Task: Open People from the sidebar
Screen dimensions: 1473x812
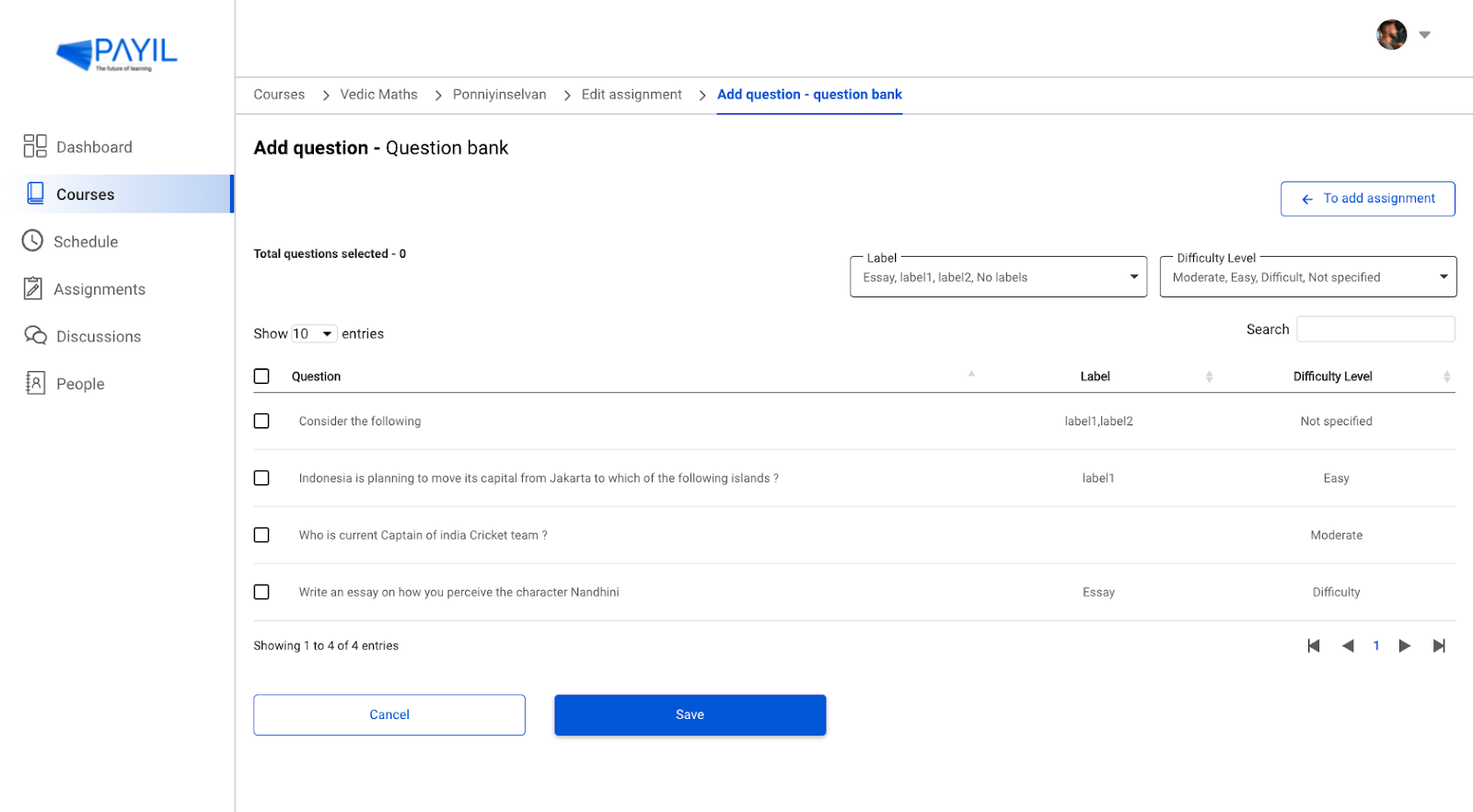Action: tap(80, 384)
